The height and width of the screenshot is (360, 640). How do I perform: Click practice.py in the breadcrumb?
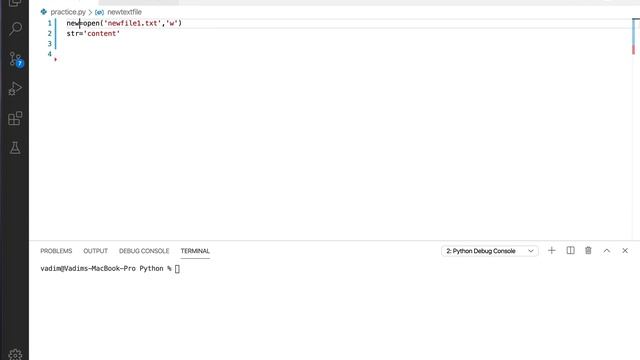tap(68, 12)
